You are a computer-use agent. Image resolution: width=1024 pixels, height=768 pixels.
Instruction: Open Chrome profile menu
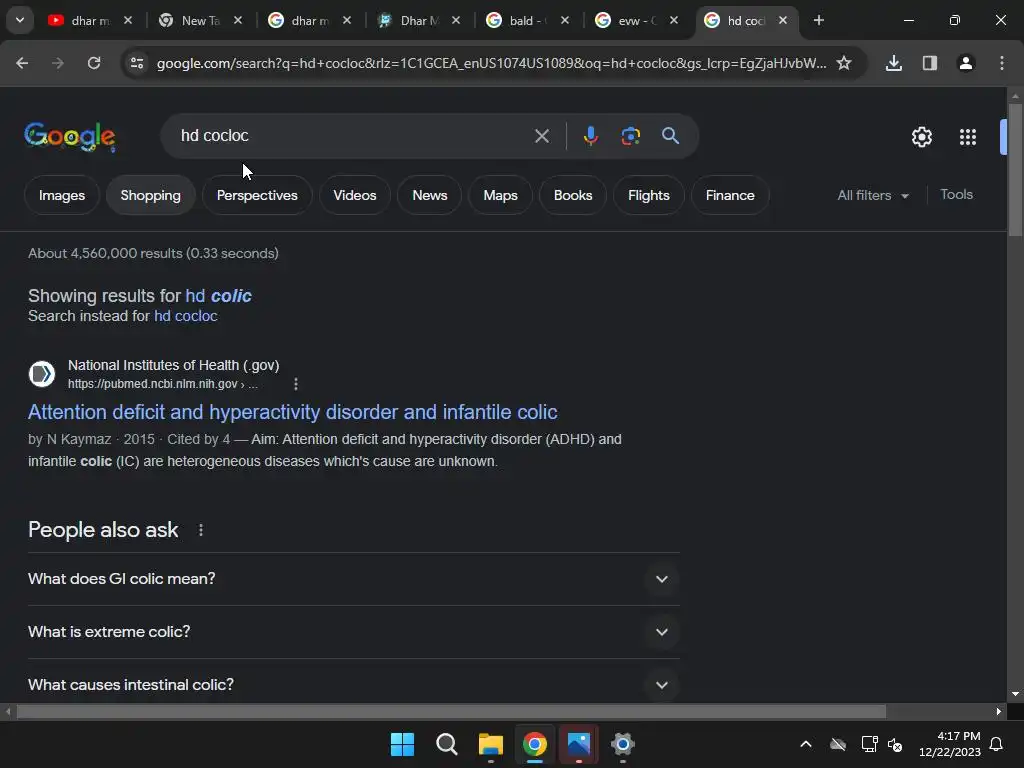pyautogui.click(x=966, y=63)
